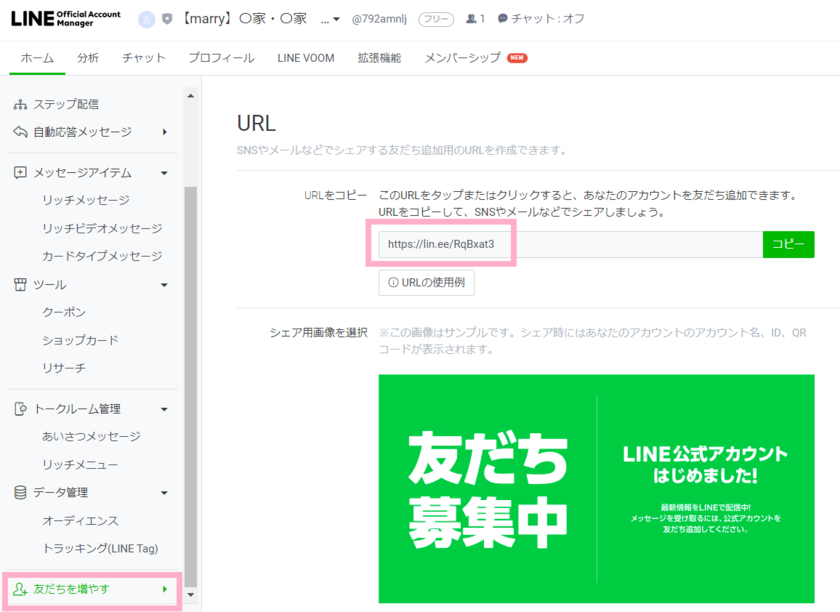Click the chat status speech bubble icon
Image resolution: width=840 pixels, height=612 pixels.
pyautogui.click(x=502, y=19)
